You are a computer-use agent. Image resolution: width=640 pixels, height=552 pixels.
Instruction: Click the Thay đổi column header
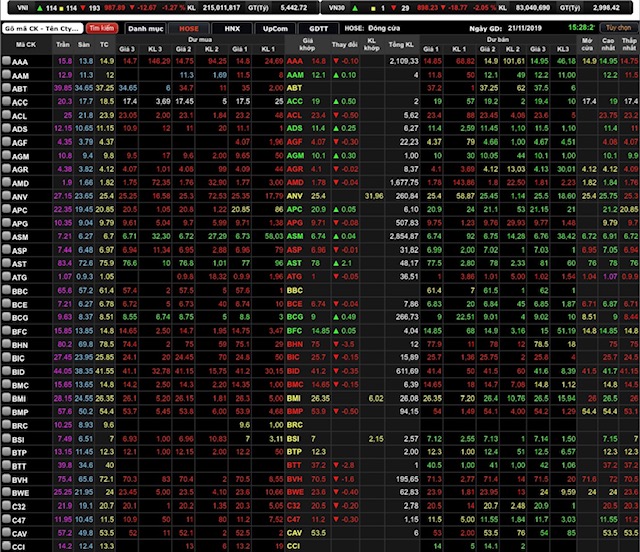click(344, 45)
